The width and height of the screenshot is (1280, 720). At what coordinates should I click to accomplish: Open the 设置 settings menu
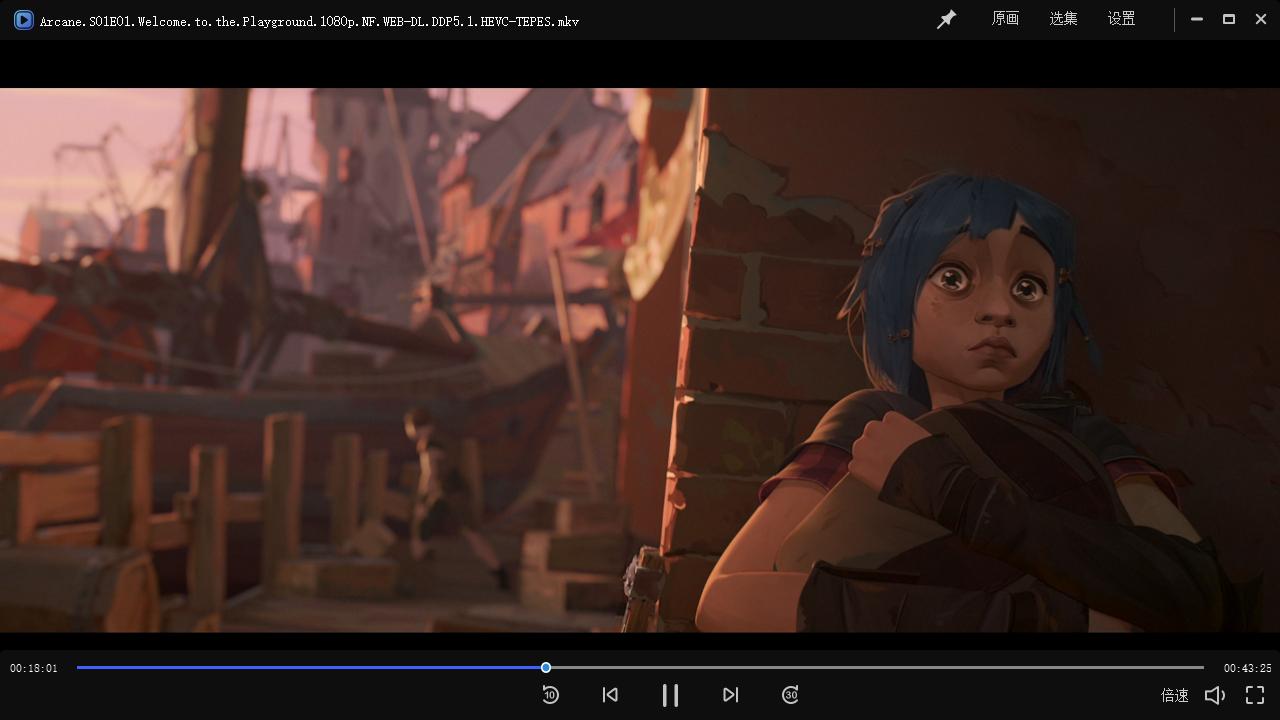click(1121, 19)
